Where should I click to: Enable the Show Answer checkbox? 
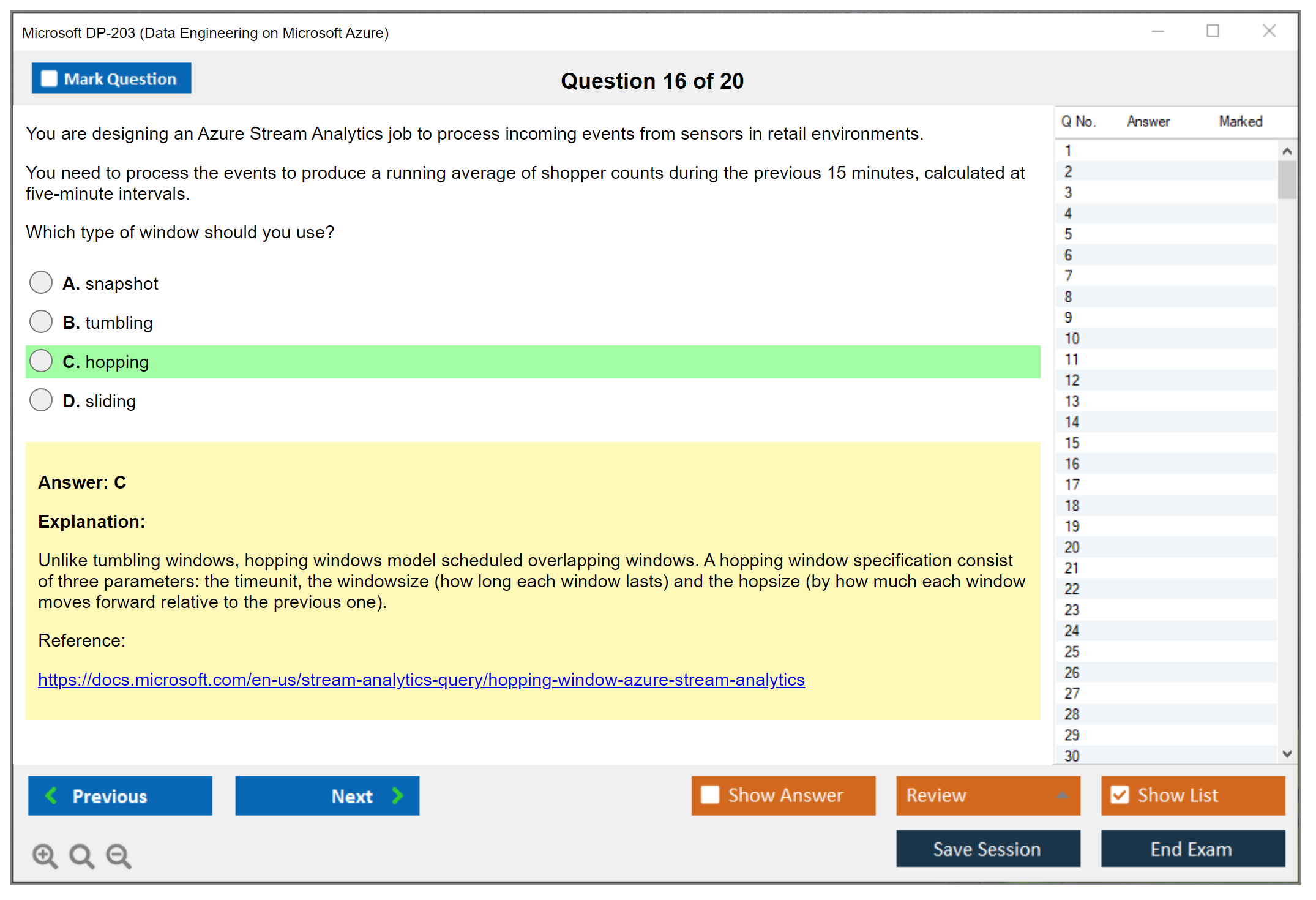(x=710, y=795)
